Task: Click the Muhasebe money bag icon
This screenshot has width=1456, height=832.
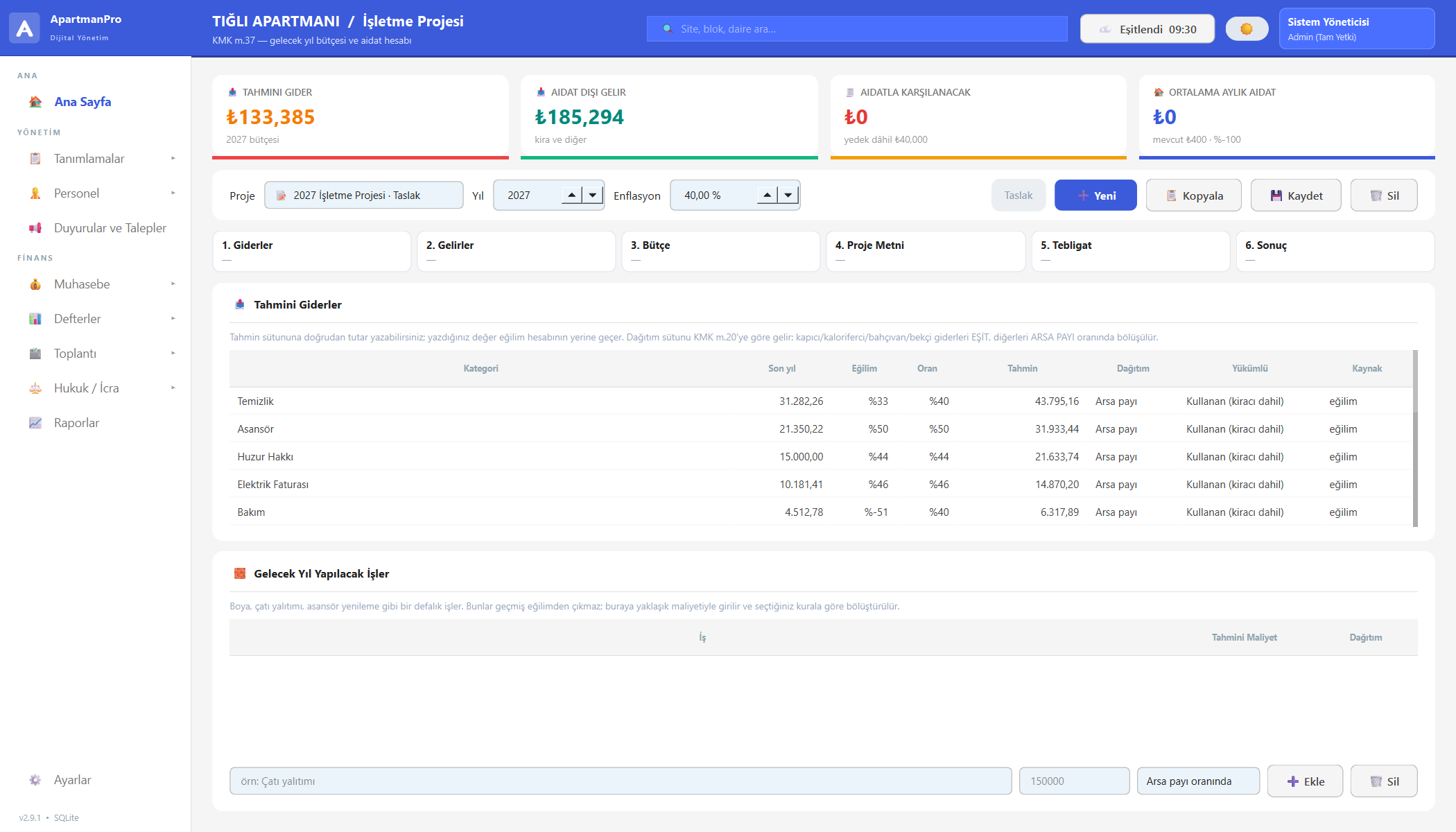Action: (35, 284)
